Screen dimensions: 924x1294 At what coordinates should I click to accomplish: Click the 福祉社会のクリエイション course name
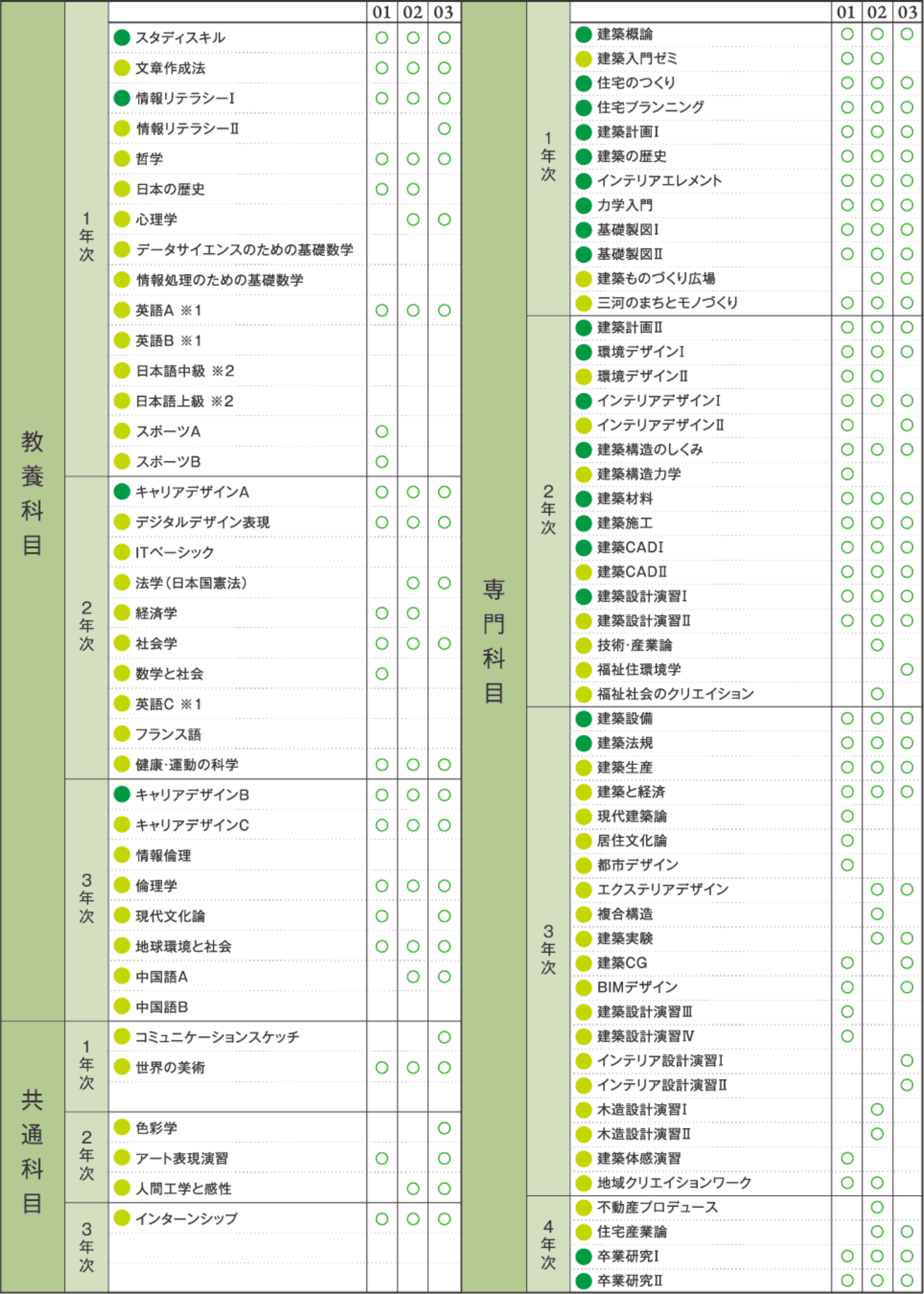[x=676, y=694]
